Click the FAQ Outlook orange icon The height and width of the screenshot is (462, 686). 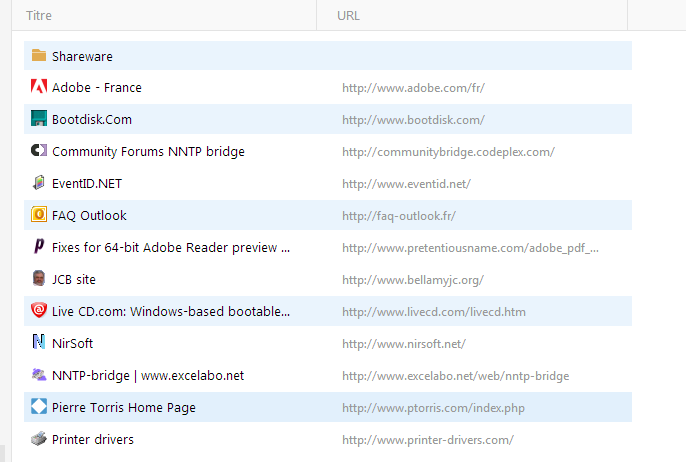[38, 214]
